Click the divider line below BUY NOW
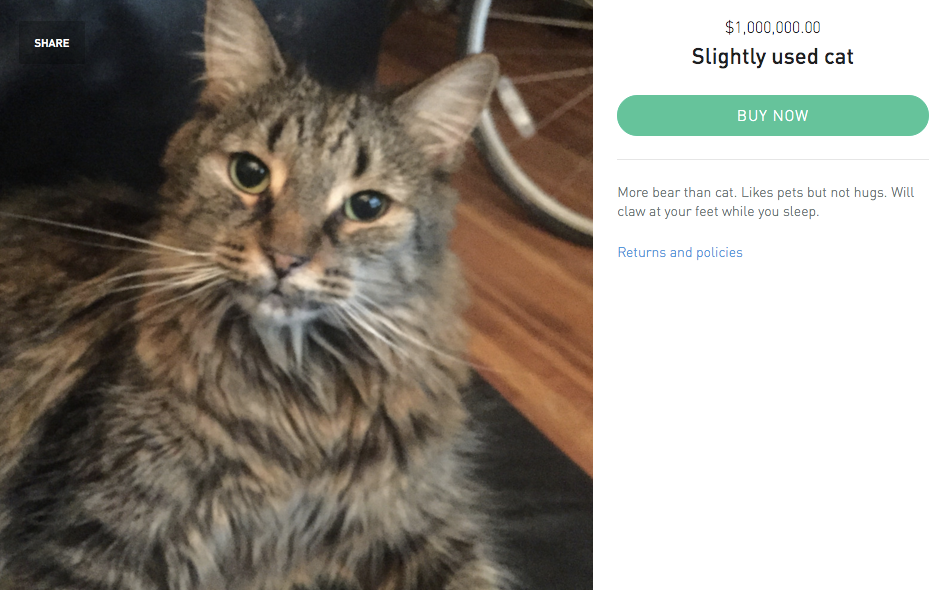Screen dimensions: 948x590 pyautogui.click(x=772, y=160)
